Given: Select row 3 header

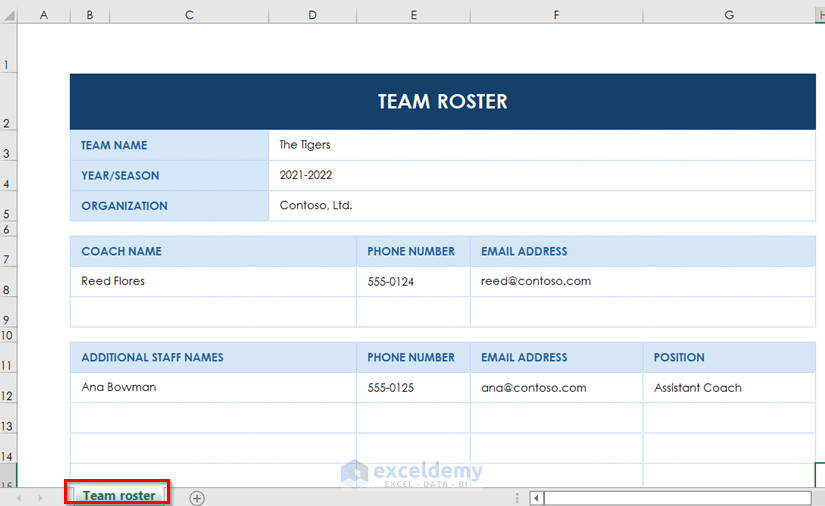Looking at the screenshot, I should 8,146.
